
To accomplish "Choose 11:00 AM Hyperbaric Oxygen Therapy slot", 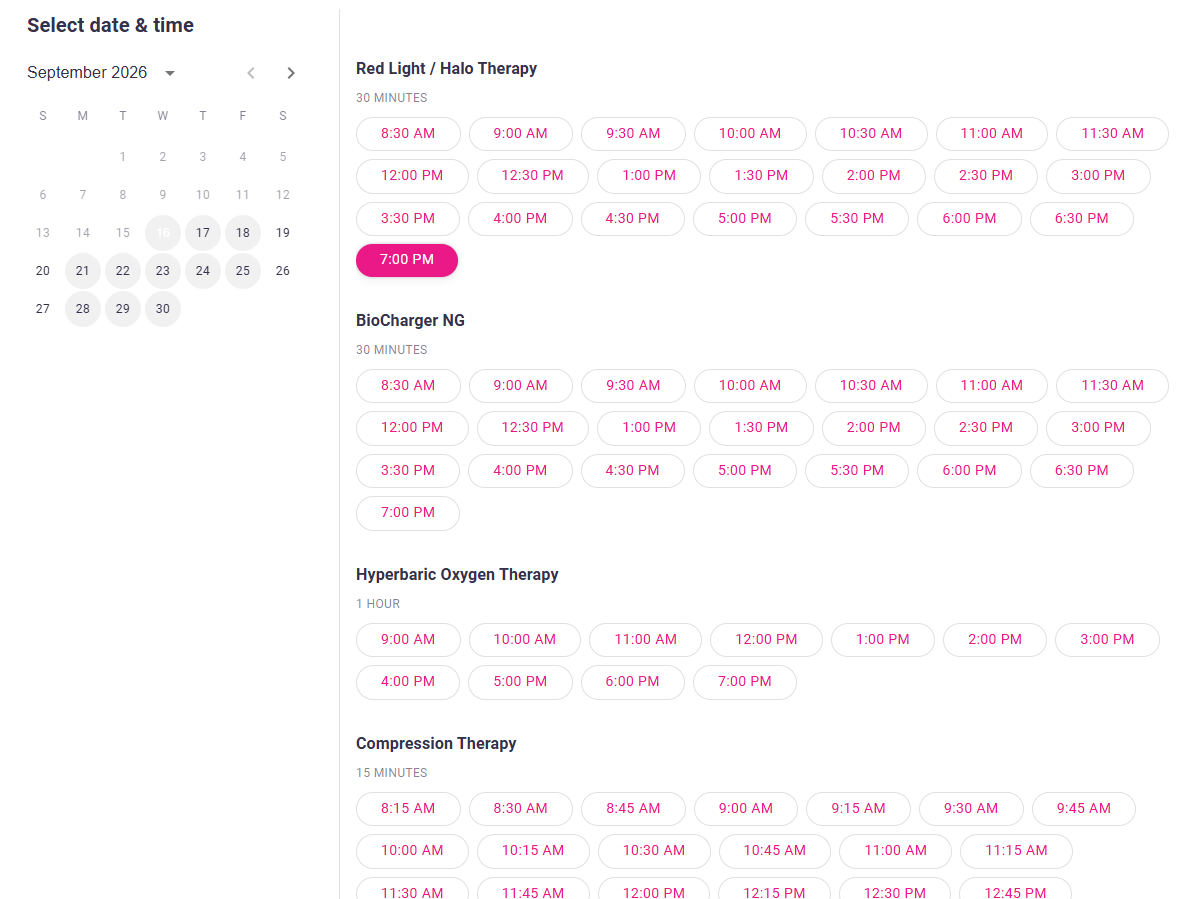I will pos(645,640).
